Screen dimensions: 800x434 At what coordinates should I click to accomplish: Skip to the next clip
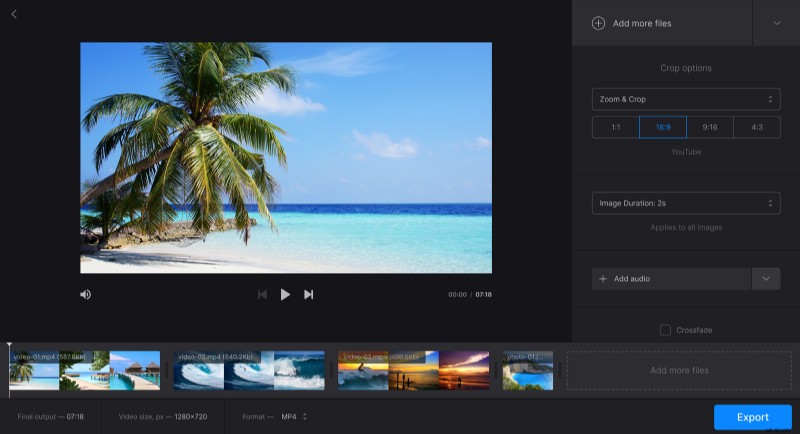click(x=308, y=294)
